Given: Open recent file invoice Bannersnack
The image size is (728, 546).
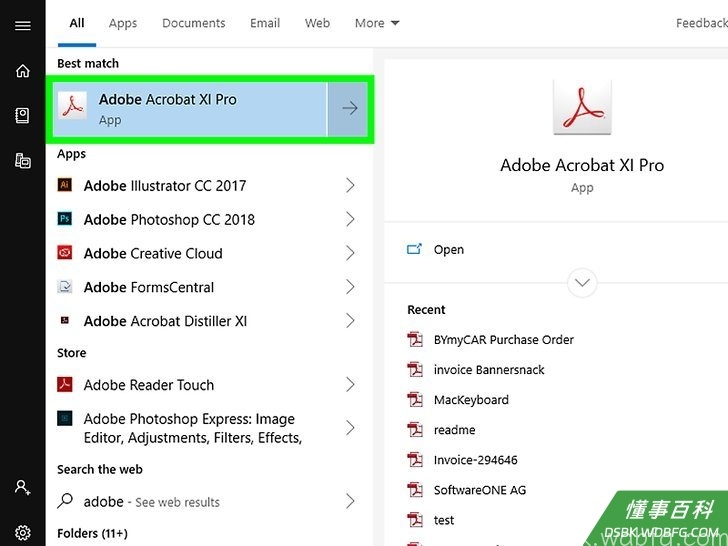Looking at the screenshot, I should click(x=489, y=370).
